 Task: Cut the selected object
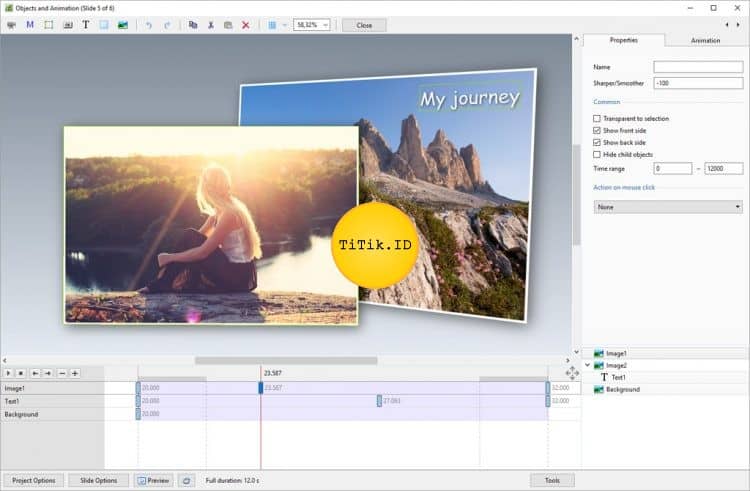[211, 25]
